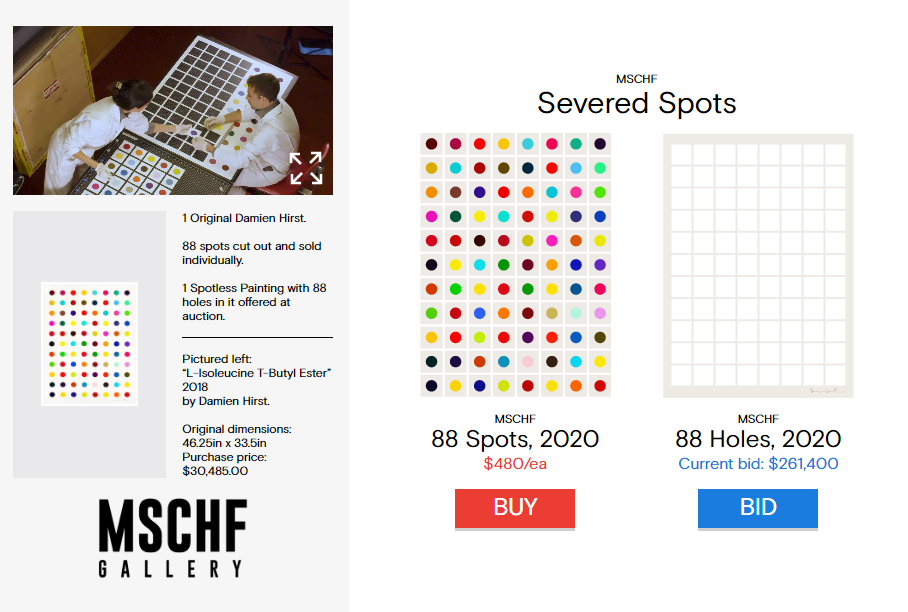Pick the light mint spot in the grid
This screenshot has width=908, height=612.
[576, 313]
